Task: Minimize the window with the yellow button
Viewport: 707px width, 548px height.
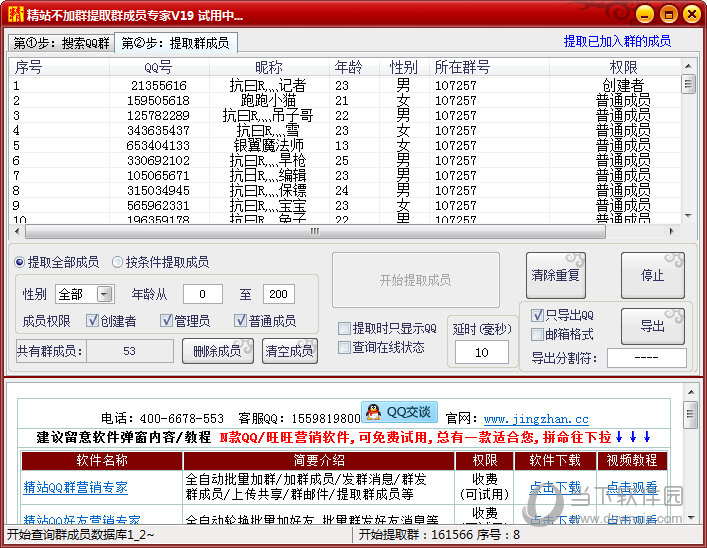Action: pos(645,14)
